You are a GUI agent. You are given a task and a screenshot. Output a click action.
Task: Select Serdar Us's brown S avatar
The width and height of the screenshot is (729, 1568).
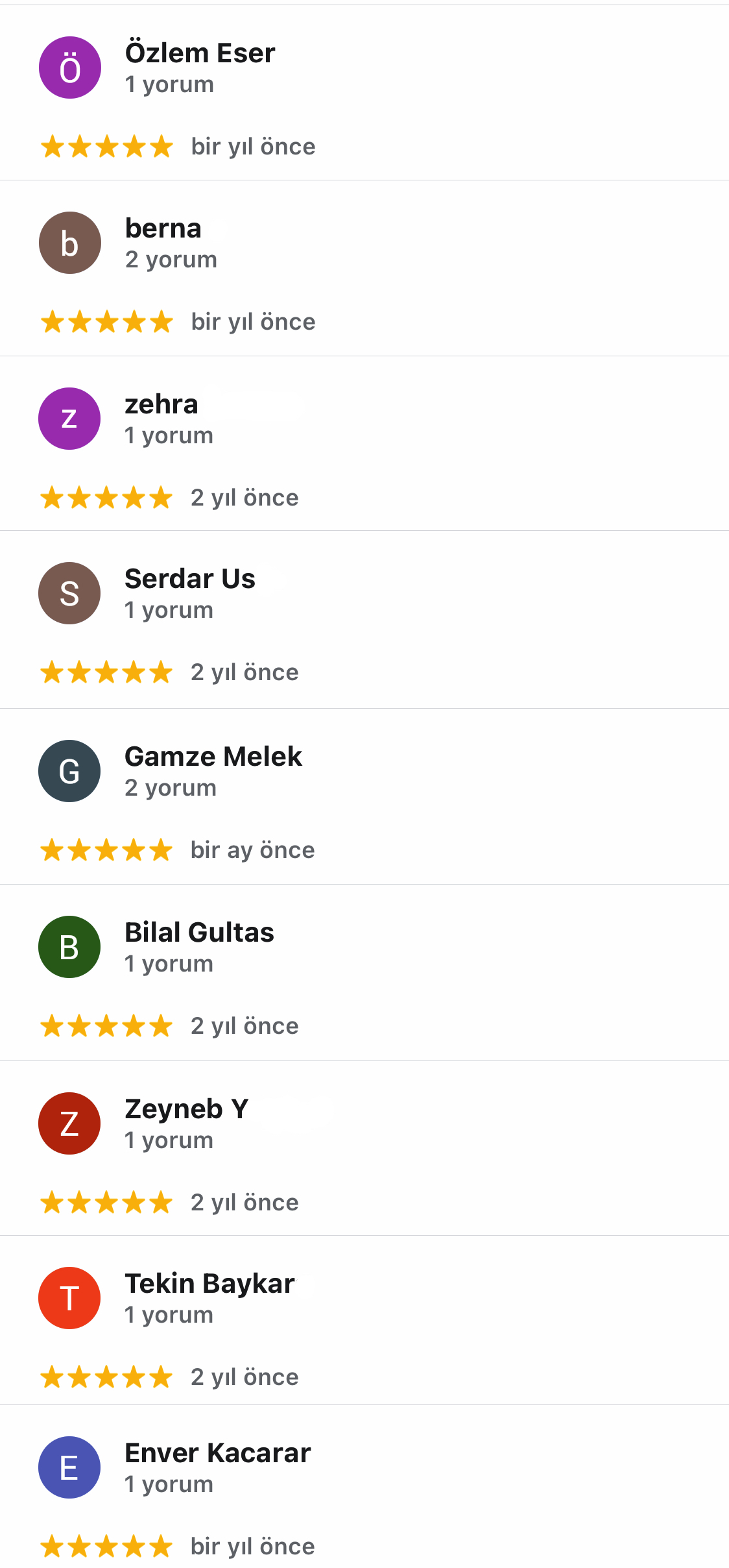coord(69,593)
